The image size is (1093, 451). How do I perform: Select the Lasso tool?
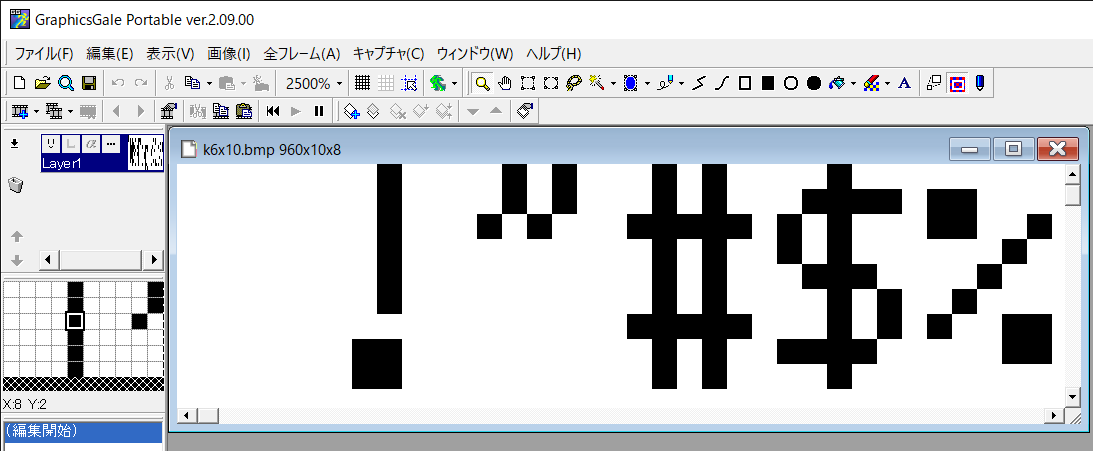point(574,84)
